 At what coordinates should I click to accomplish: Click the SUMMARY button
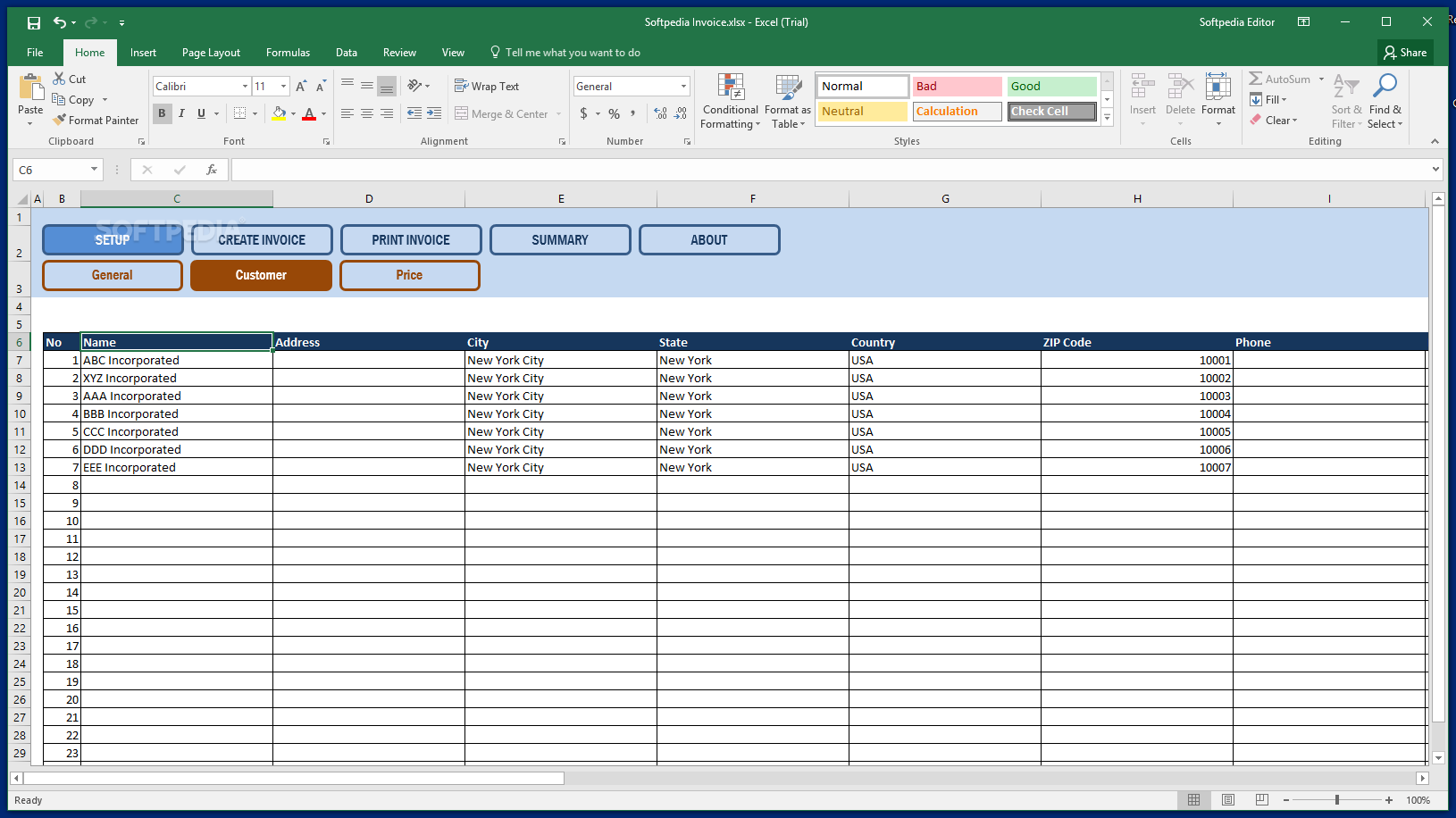(560, 239)
